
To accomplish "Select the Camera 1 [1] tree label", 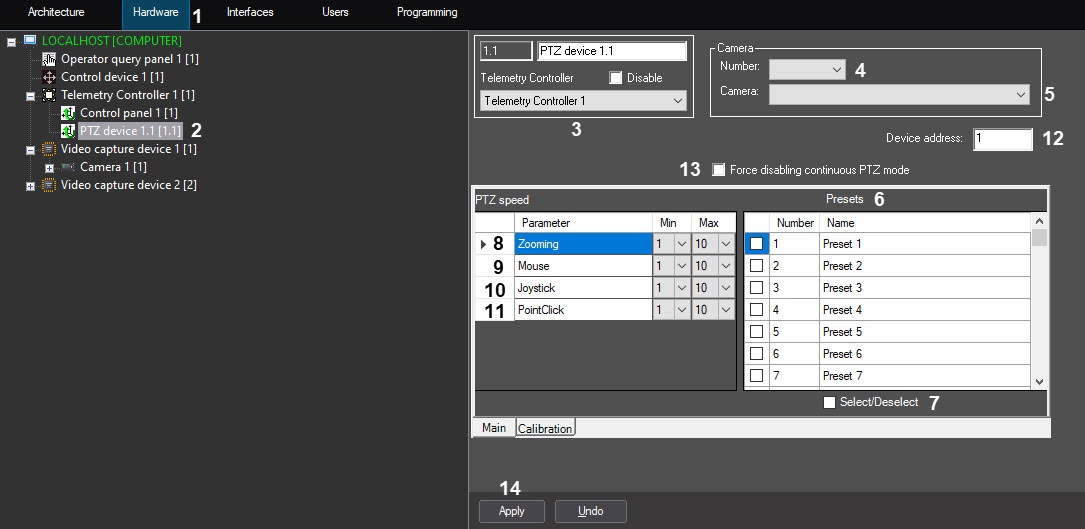I will point(113,167).
